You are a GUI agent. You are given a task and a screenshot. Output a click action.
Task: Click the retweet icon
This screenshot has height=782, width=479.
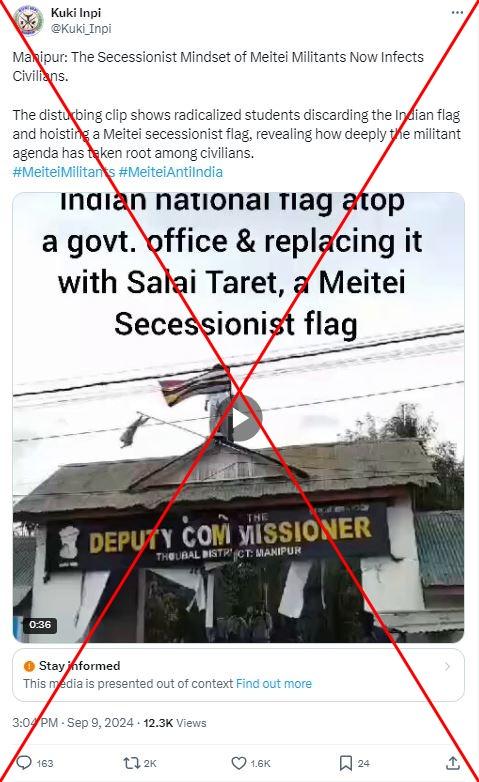tap(132, 763)
